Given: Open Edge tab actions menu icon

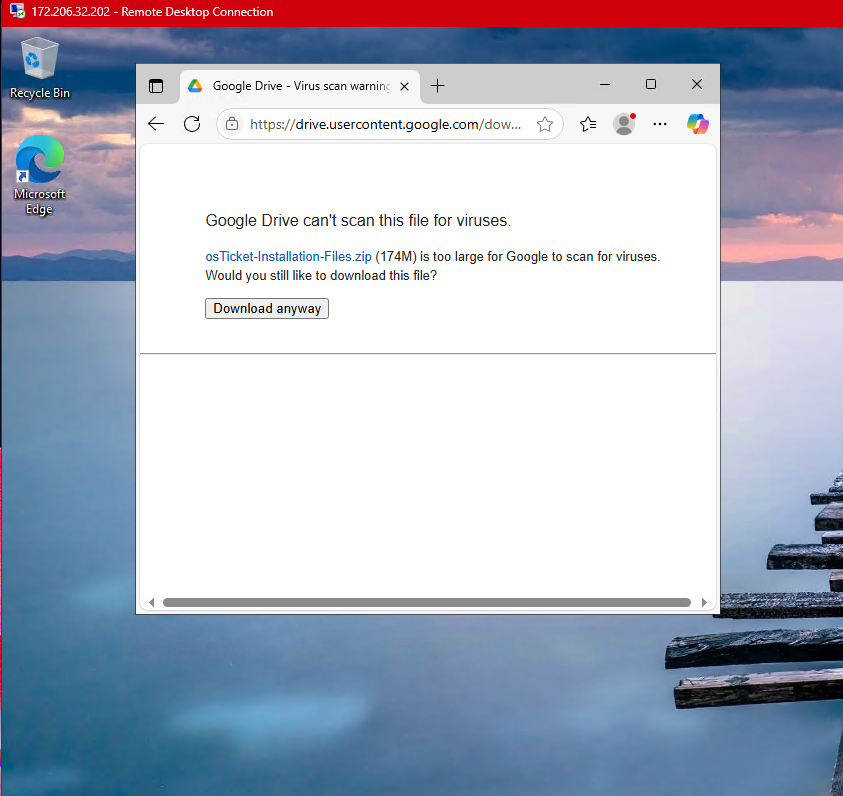Looking at the screenshot, I should coord(156,86).
